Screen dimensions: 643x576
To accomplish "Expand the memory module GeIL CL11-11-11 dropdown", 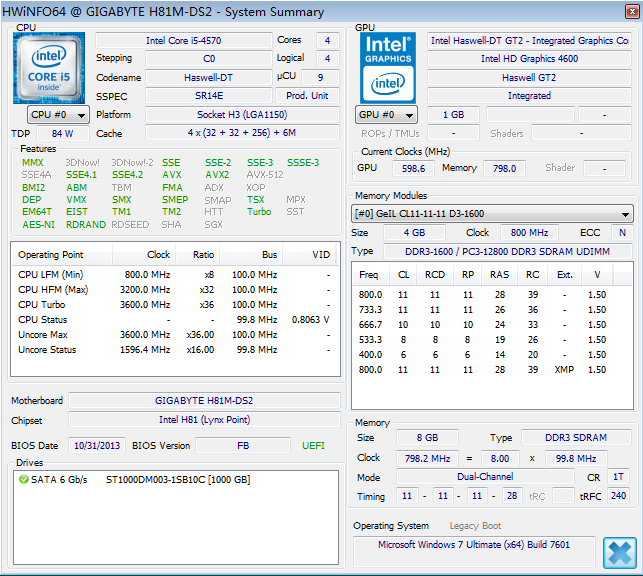I will coord(492,214).
